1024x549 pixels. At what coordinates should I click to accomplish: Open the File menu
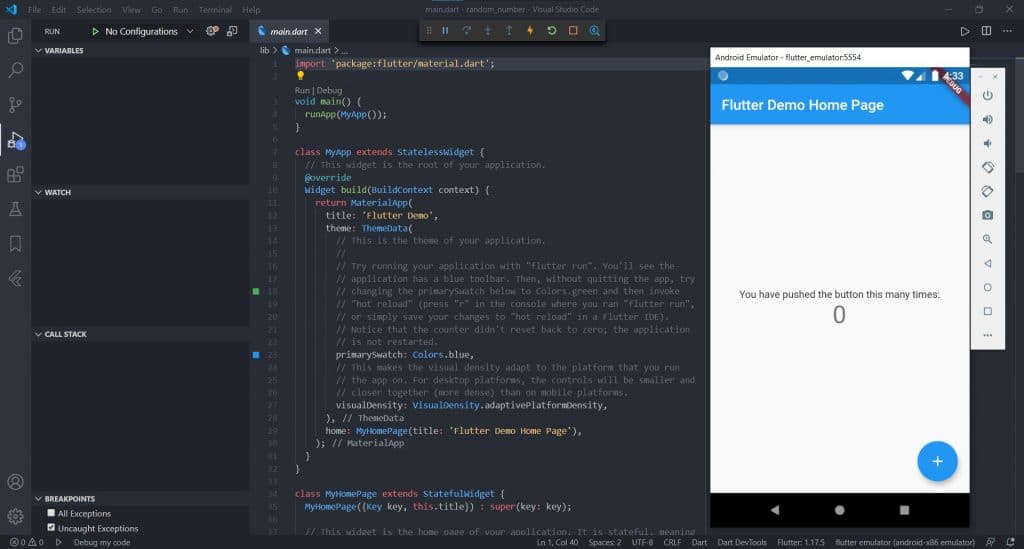click(x=34, y=10)
